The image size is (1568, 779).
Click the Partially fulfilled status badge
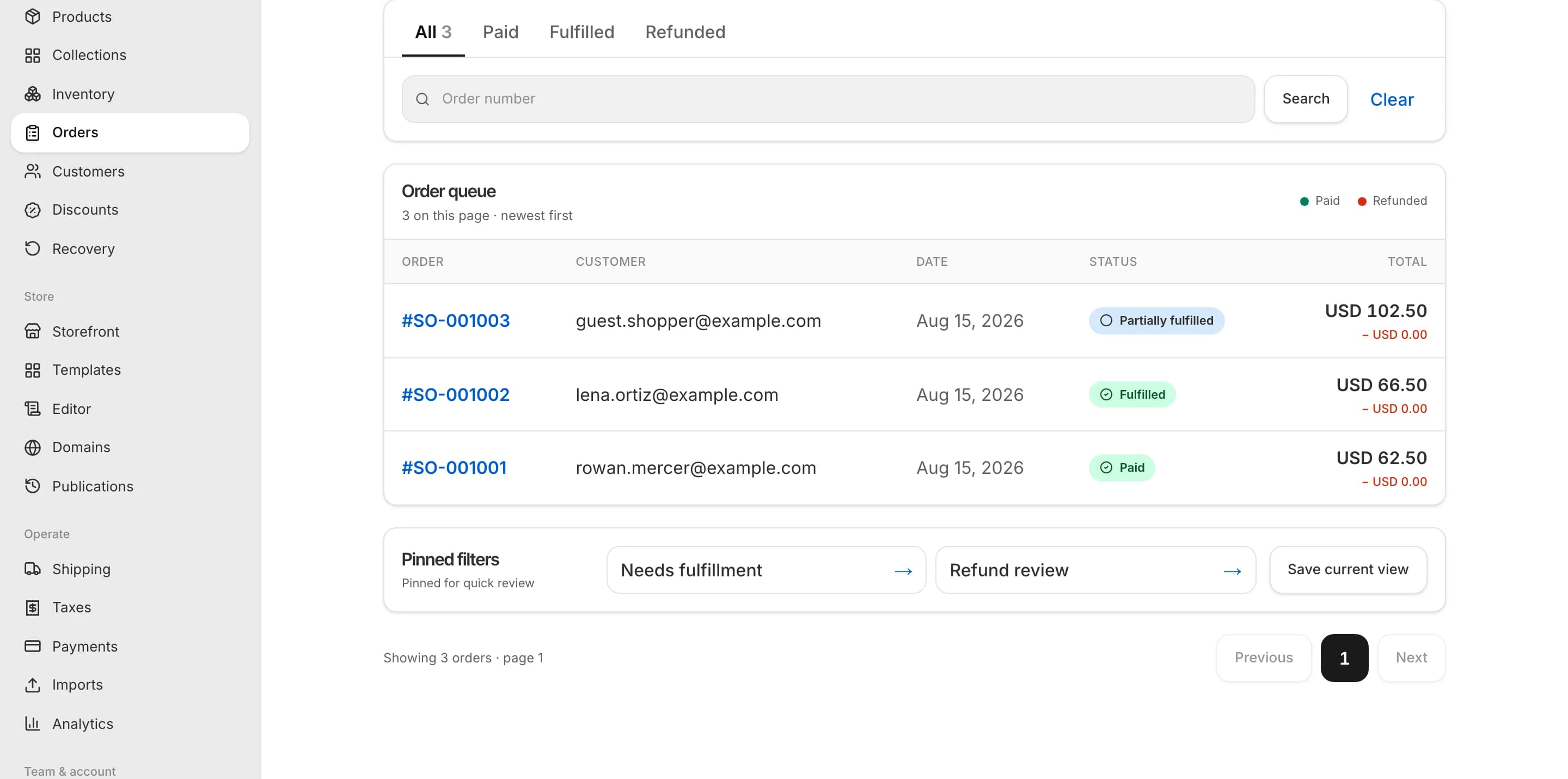[1156, 321]
